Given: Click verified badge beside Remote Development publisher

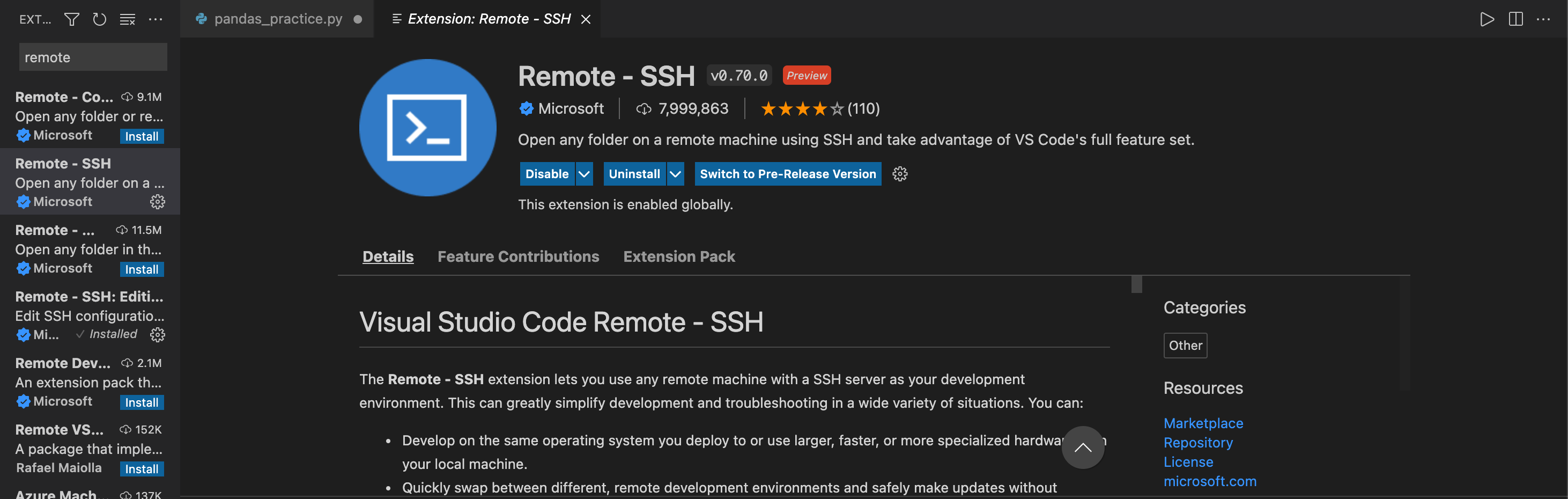Looking at the screenshot, I should coord(23,401).
